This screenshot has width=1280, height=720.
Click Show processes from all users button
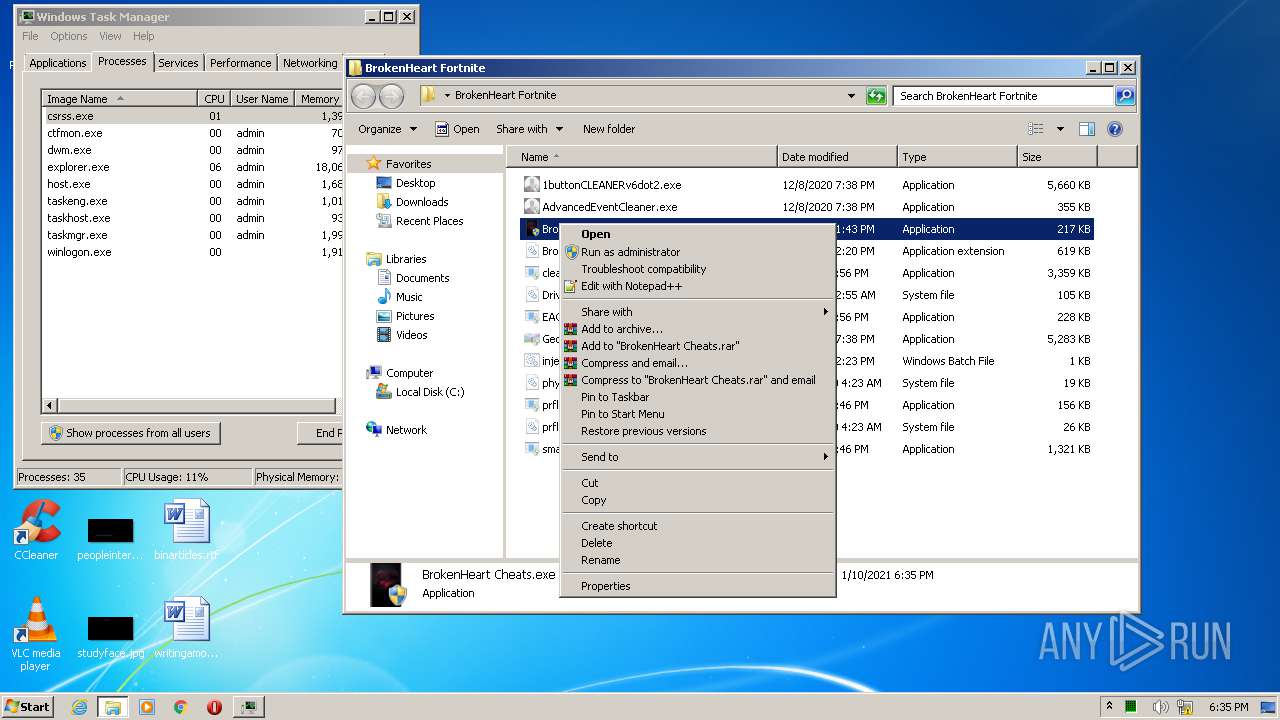click(x=131, y=433)
